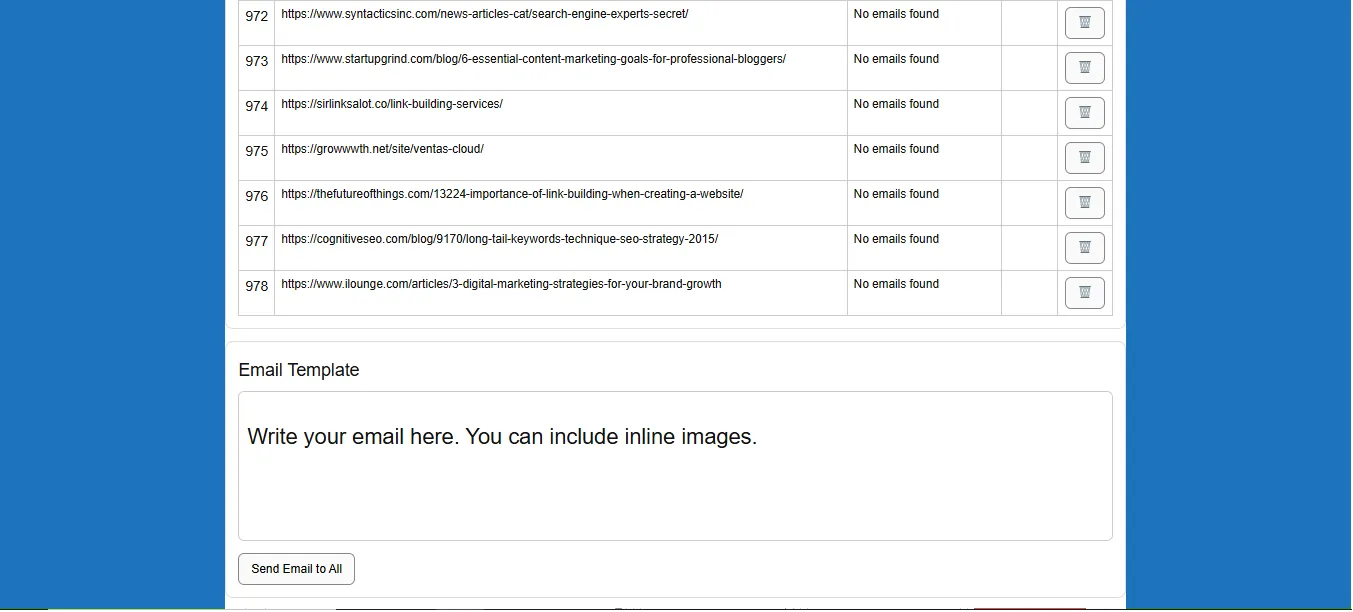Click the sirlinksalot.co link-building-services URL
Screen dimensions: 1353x612
391,104
